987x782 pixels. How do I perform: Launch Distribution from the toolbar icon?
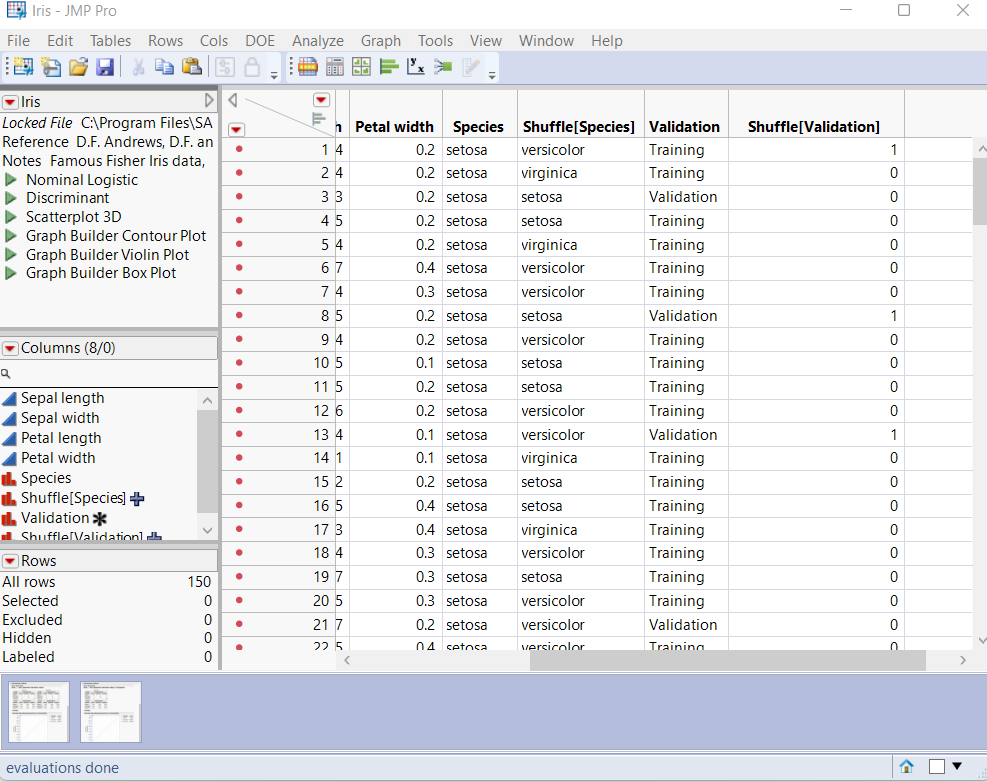(388, 67)
